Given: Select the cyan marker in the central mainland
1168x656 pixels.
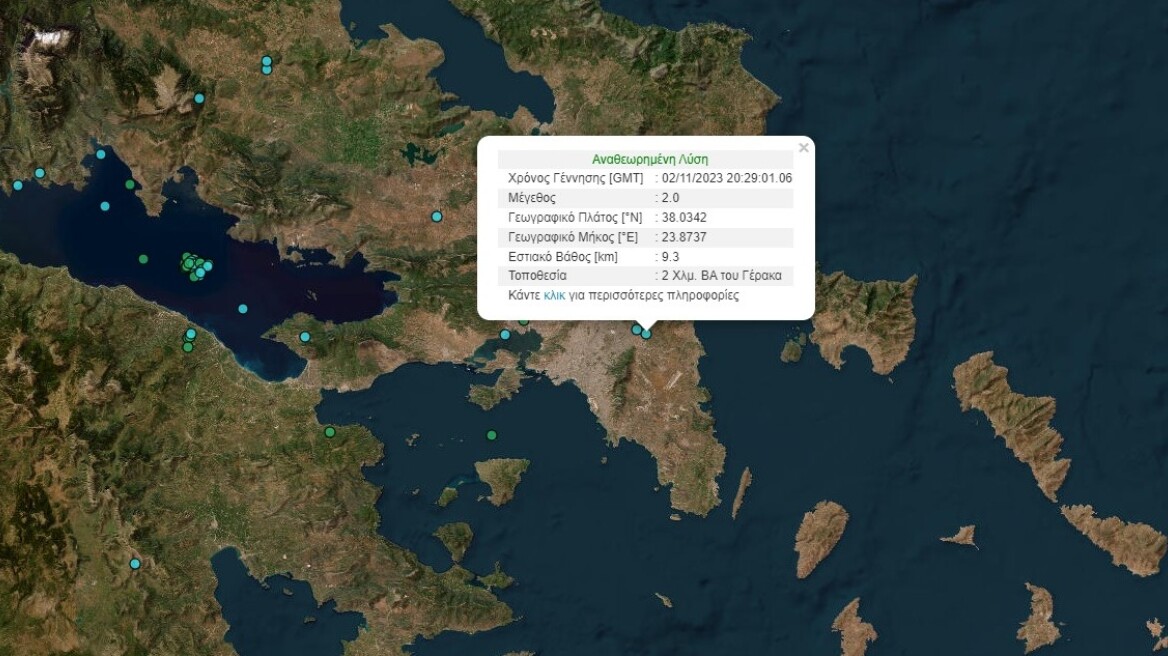Looking at the screenshot, I should tap(435, 214).
